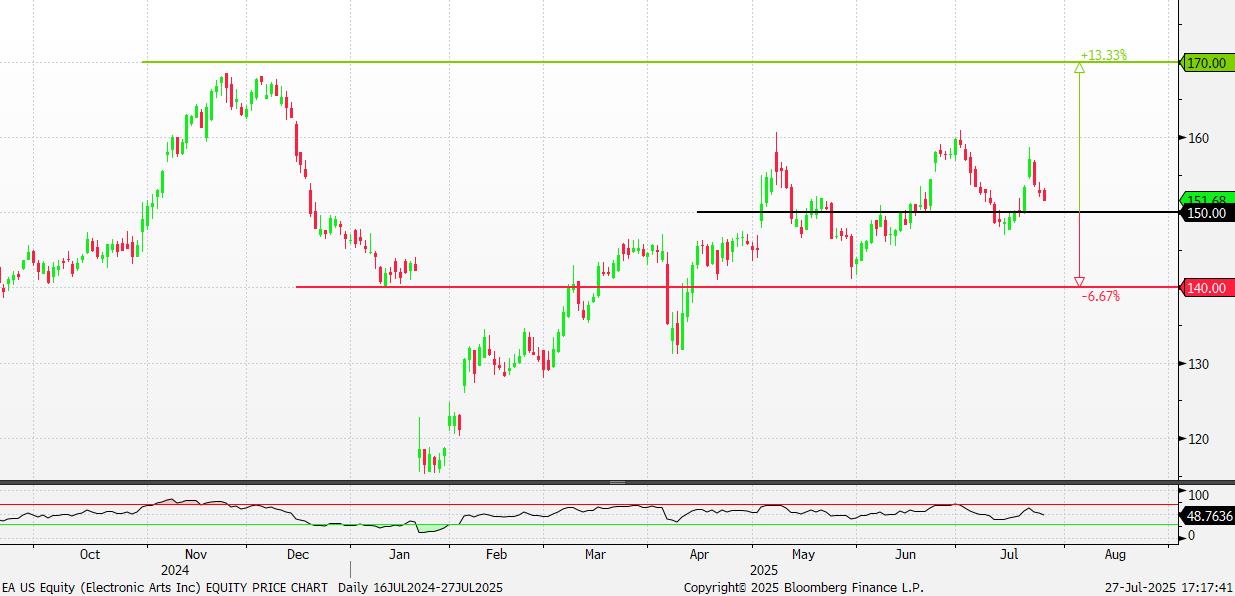1235x596 pixels.
Task: Click the RSI 100 scale label
Action: (x=1198, y=495)
